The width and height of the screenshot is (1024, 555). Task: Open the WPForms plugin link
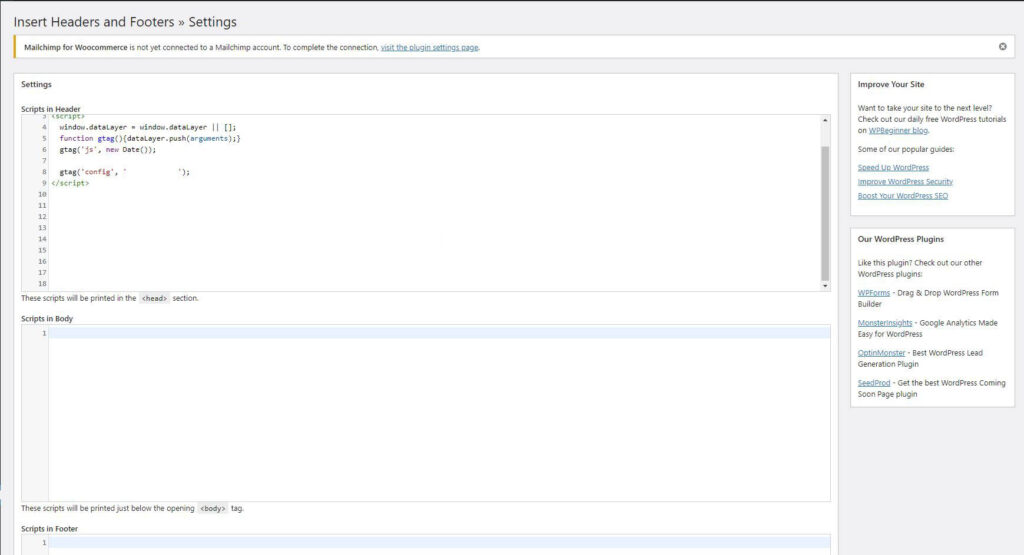coord(874,293)
